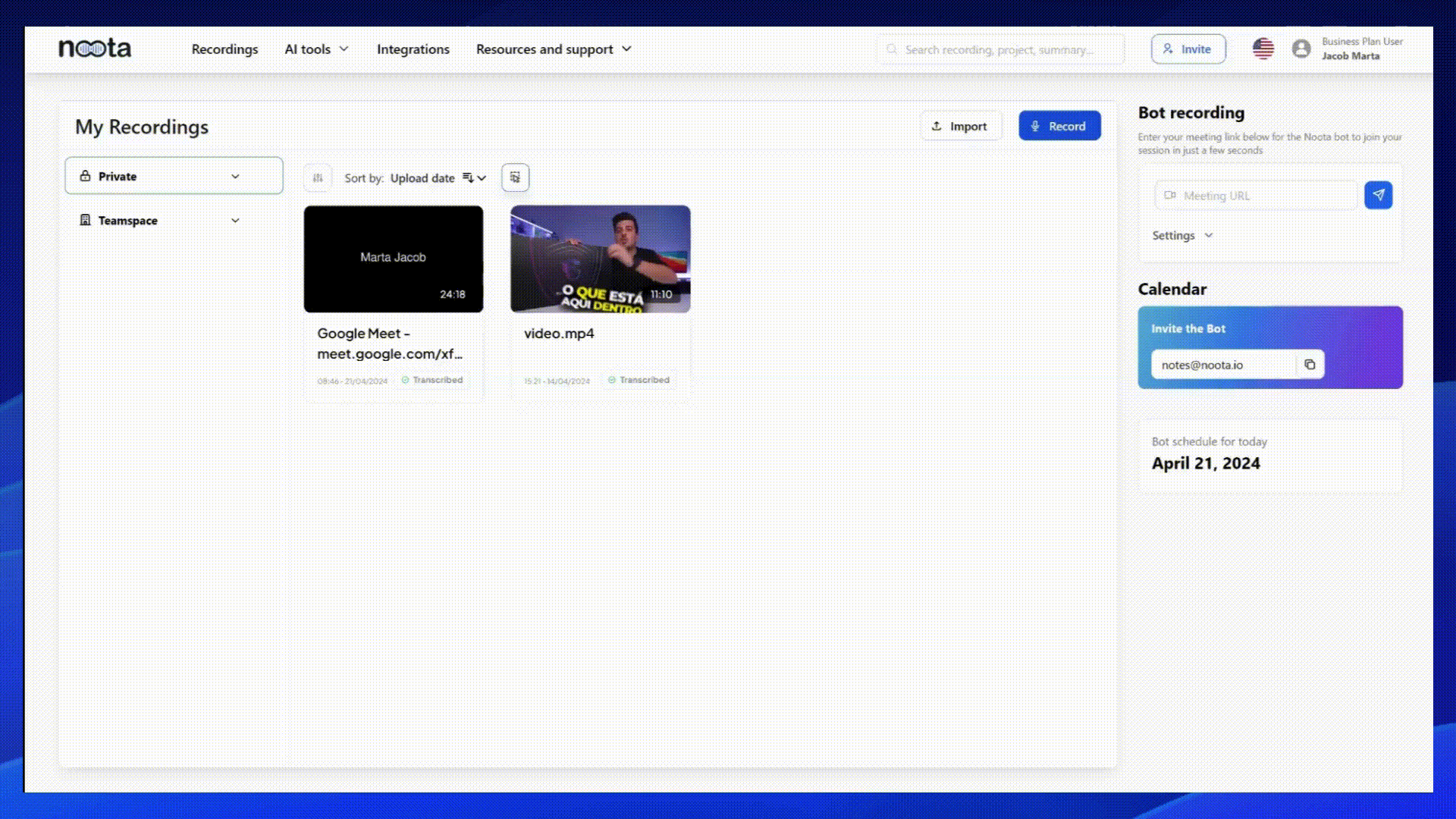Click the send meeting URL button
This screenshot has height=819, width=1456.
1378,195
